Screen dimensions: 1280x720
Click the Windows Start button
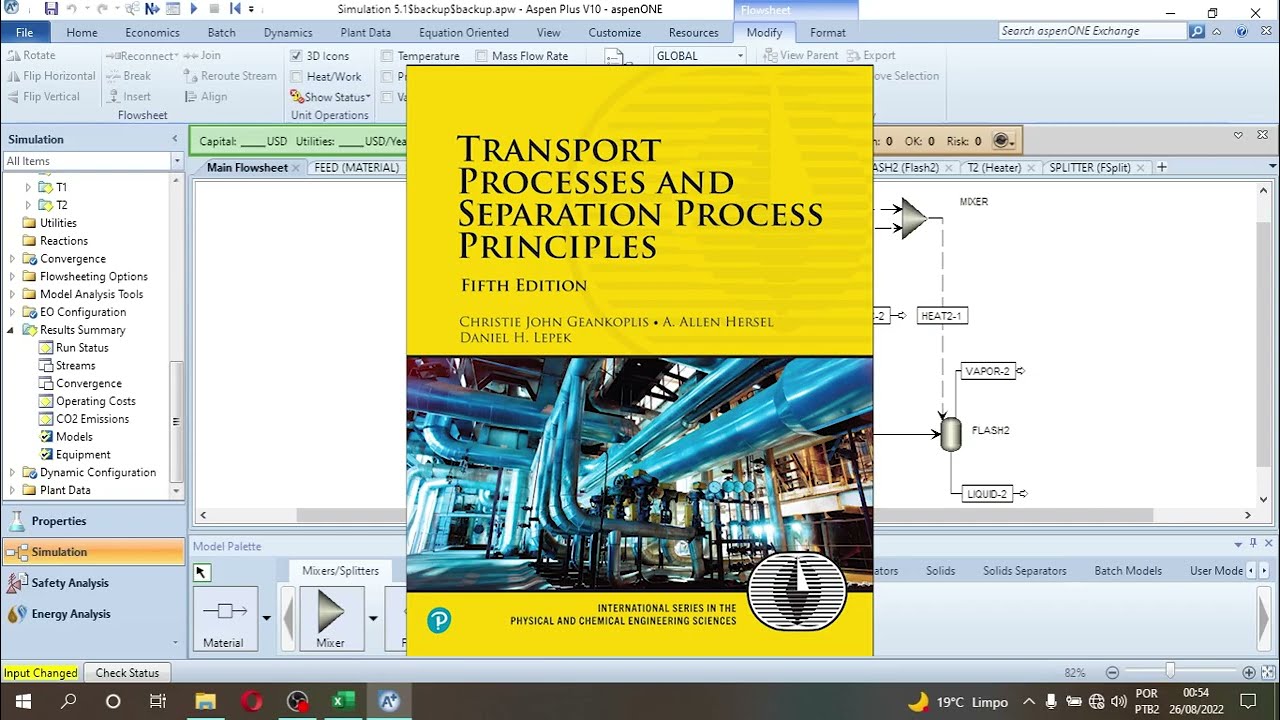pyautogui.click(x=22, y=701)
